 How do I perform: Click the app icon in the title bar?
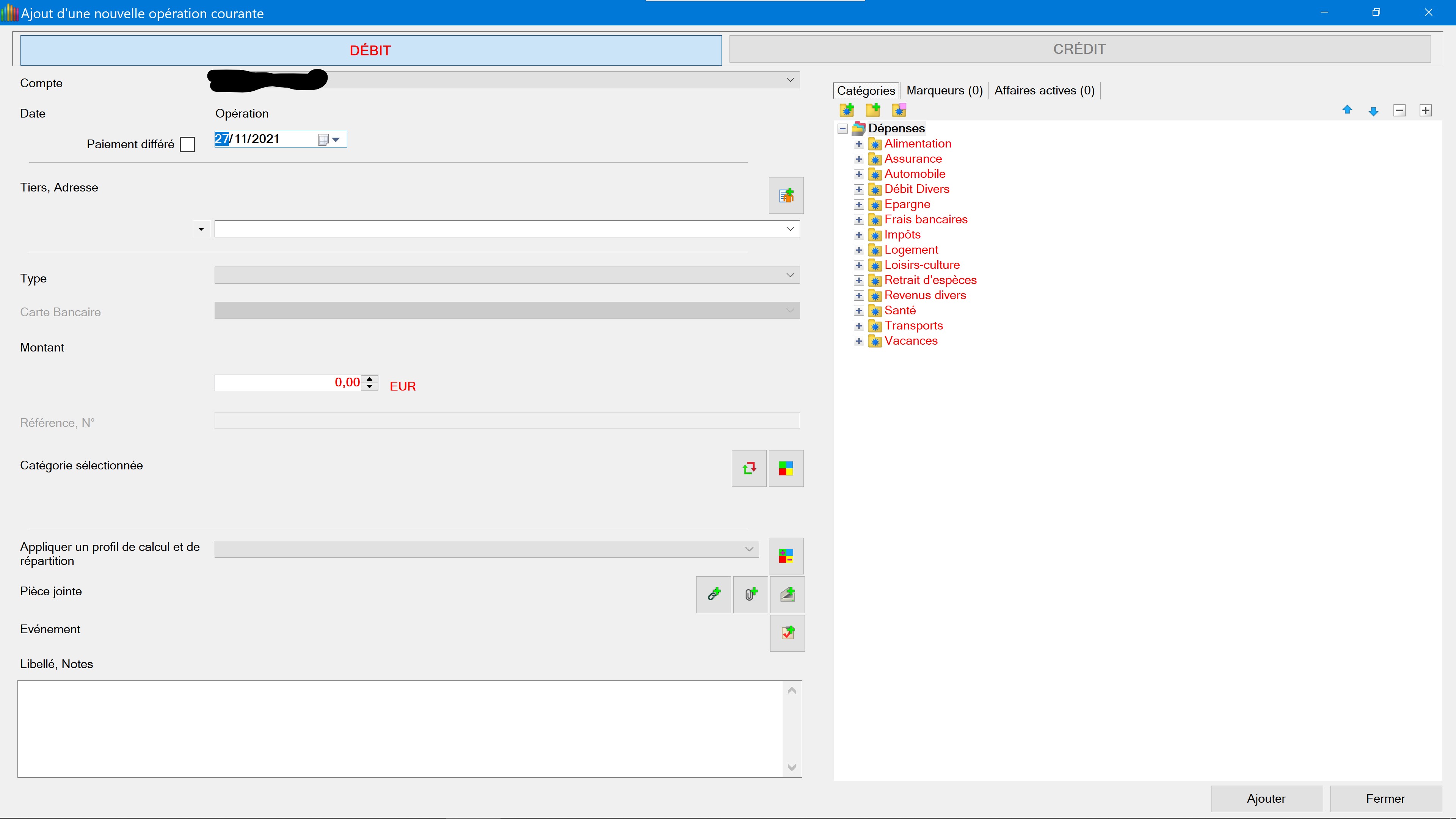pos(9,13)
